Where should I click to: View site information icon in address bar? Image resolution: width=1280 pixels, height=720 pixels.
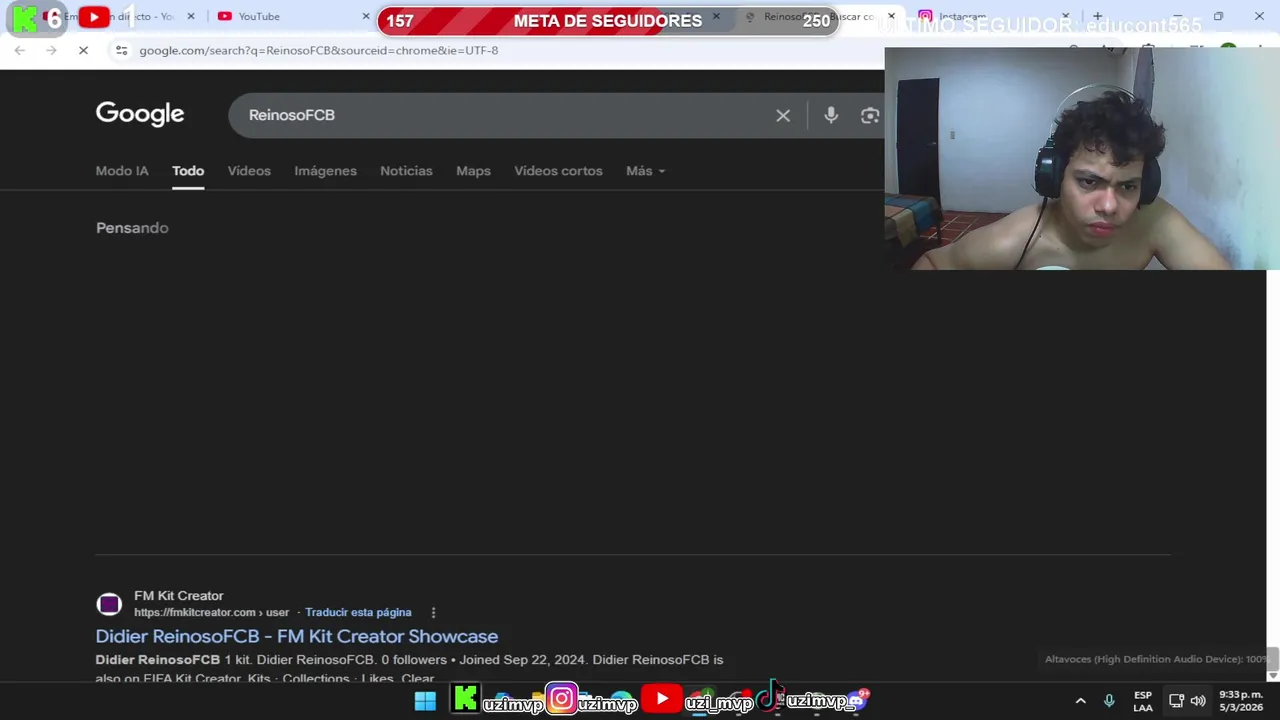[x=121, y=50]
